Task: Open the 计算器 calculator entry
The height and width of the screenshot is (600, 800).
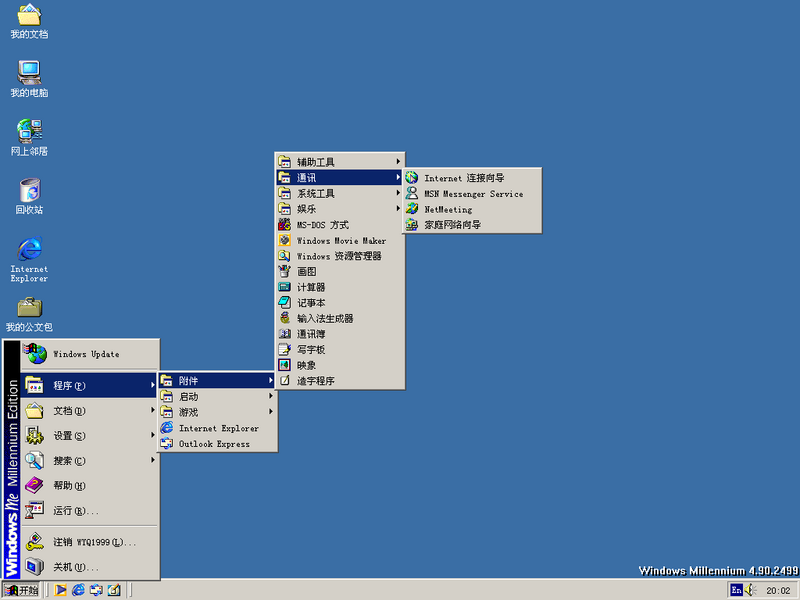Action: 340,287
